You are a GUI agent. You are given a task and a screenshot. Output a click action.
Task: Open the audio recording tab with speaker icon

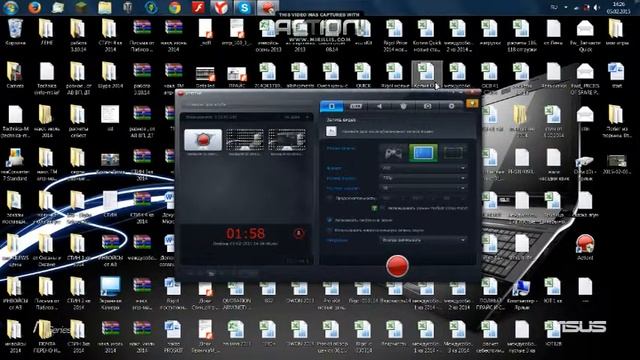pos(379,106)
